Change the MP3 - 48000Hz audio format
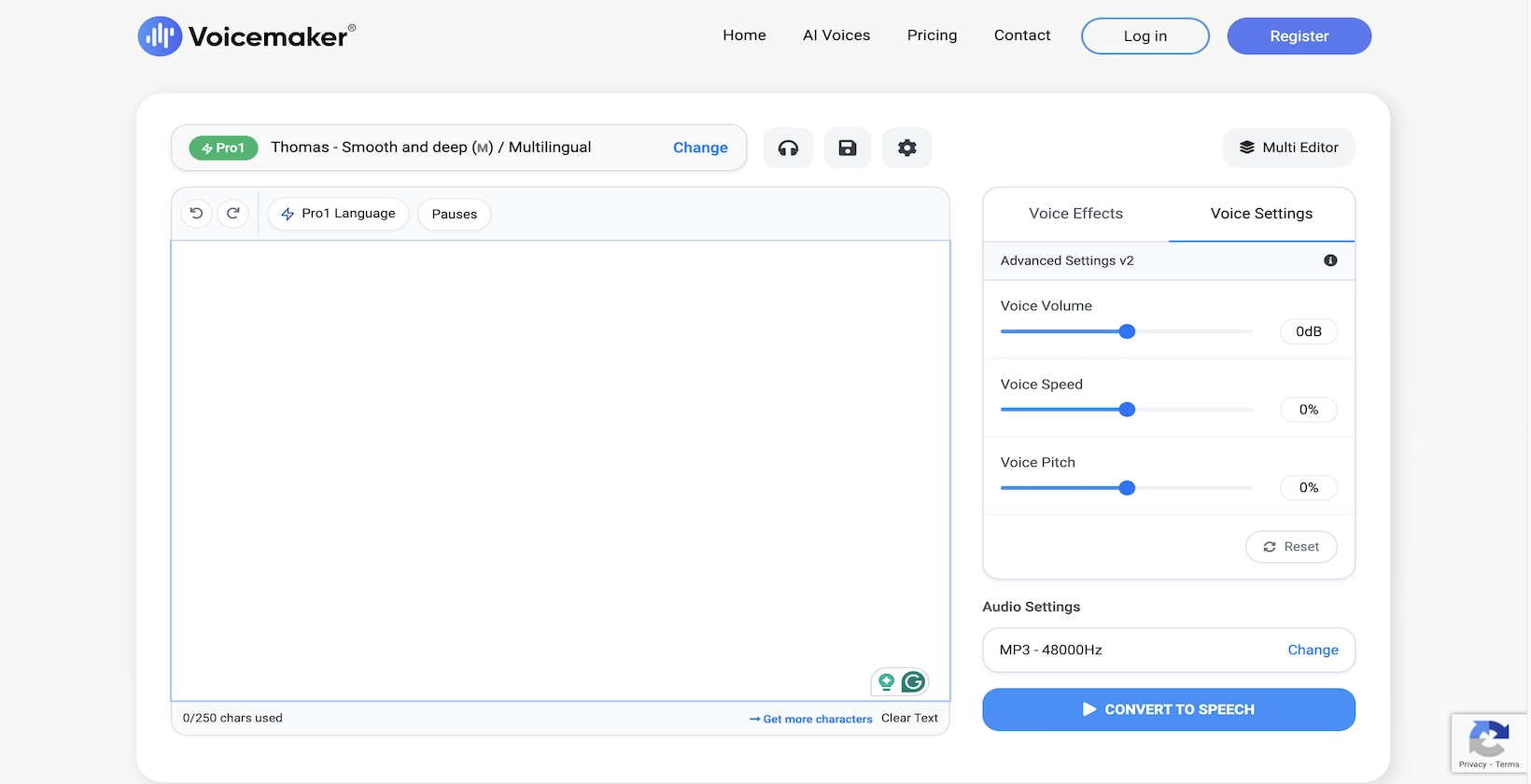Image resolution: width=1531 pixels, height=784 pixels. [1313, 650]
